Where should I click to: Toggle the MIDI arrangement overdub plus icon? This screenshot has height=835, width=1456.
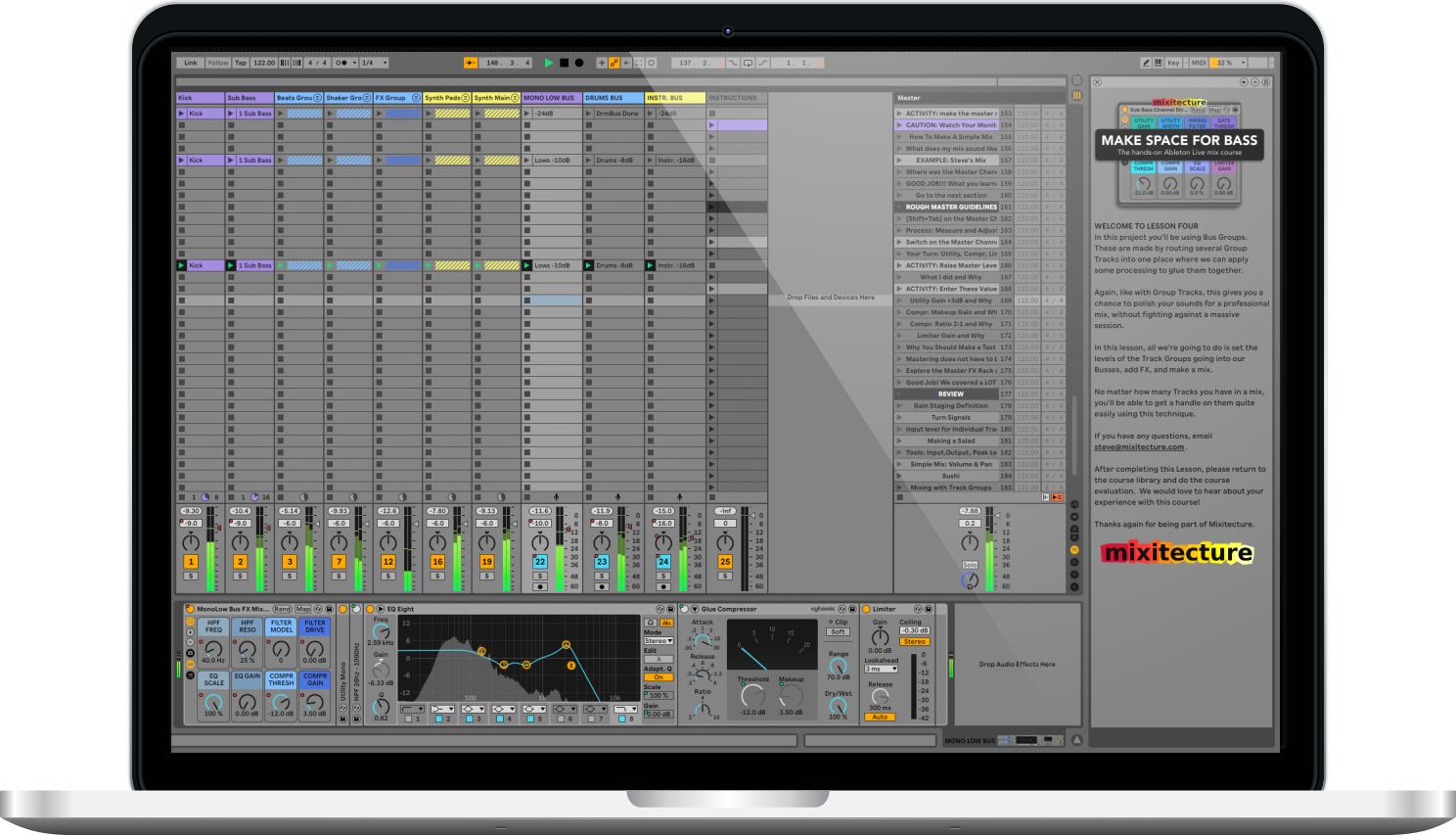tap(602, 63)
